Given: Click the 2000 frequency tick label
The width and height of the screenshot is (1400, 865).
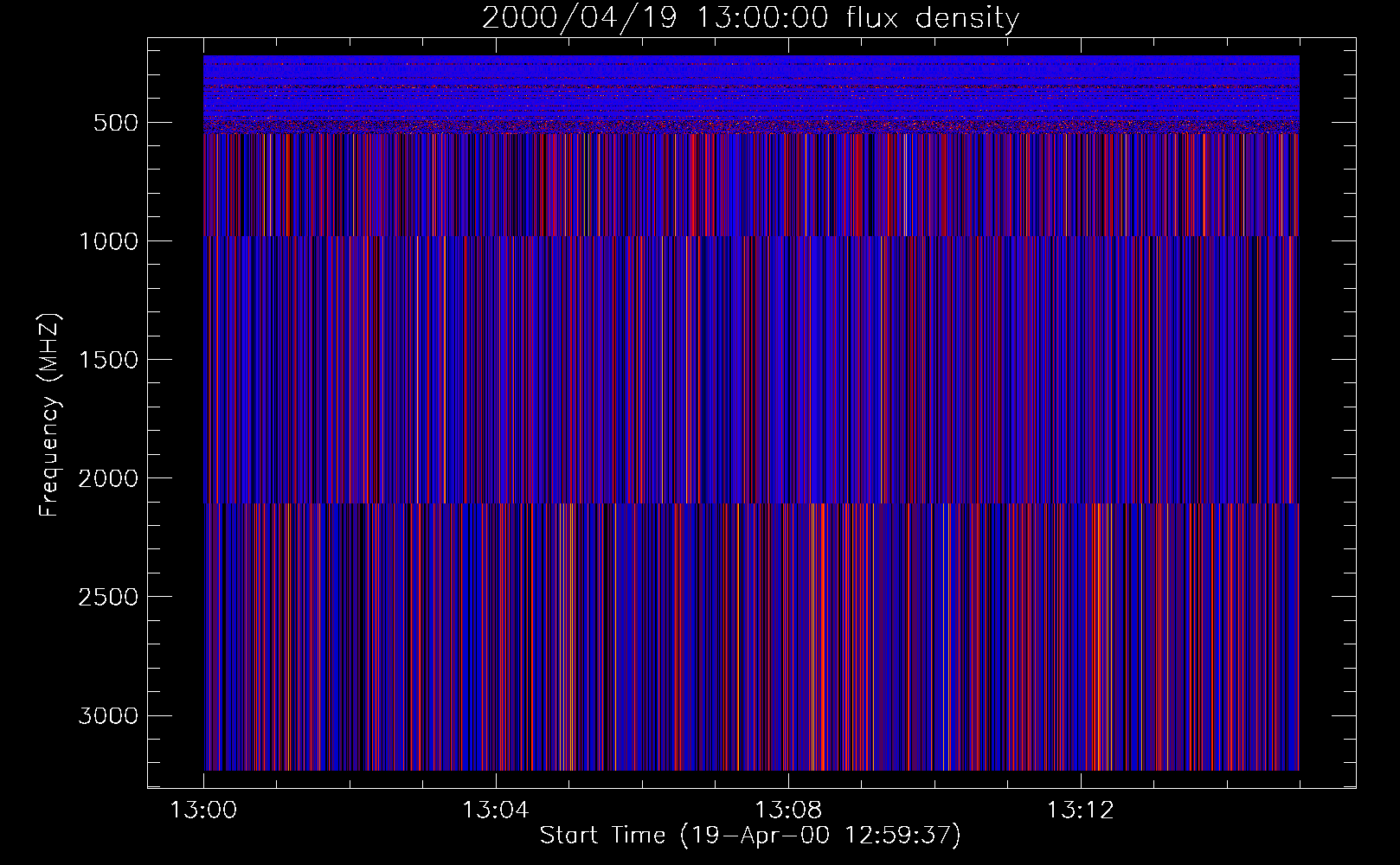Looking at the screenshot, I should coord(108,478).
